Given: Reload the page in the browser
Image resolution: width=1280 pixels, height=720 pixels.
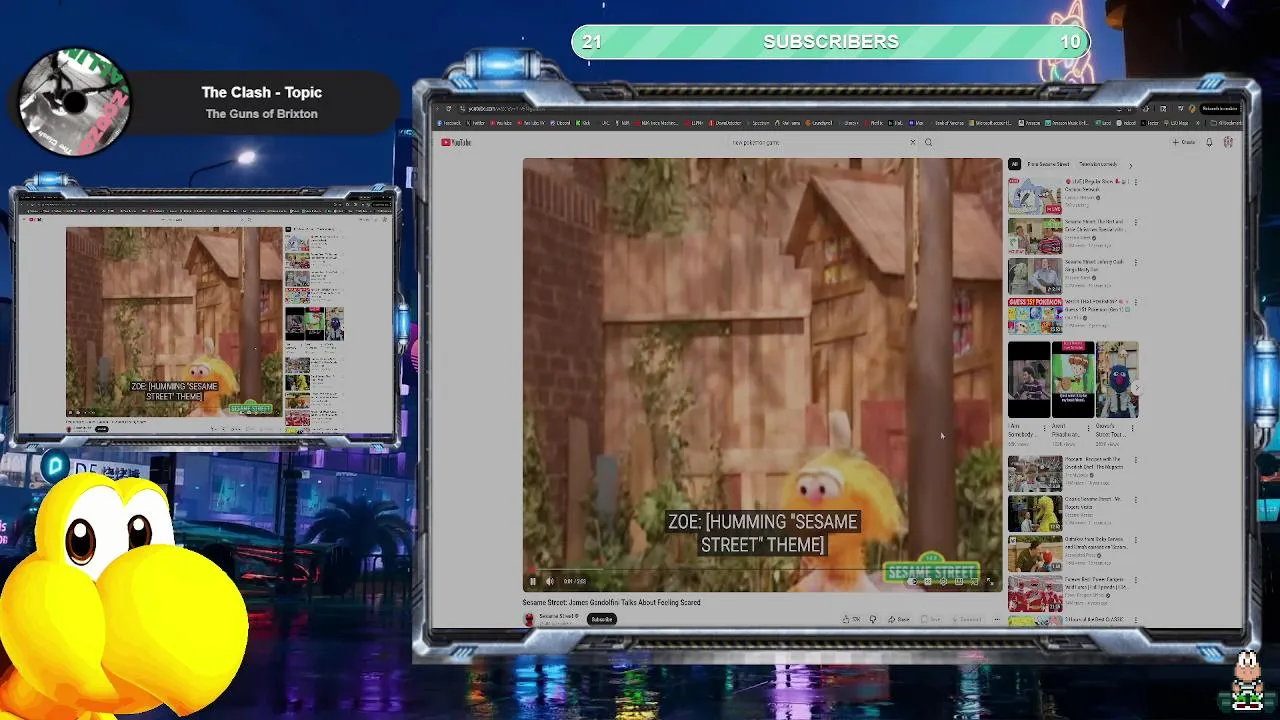Looking at the screenshot, I should [449, 108].
